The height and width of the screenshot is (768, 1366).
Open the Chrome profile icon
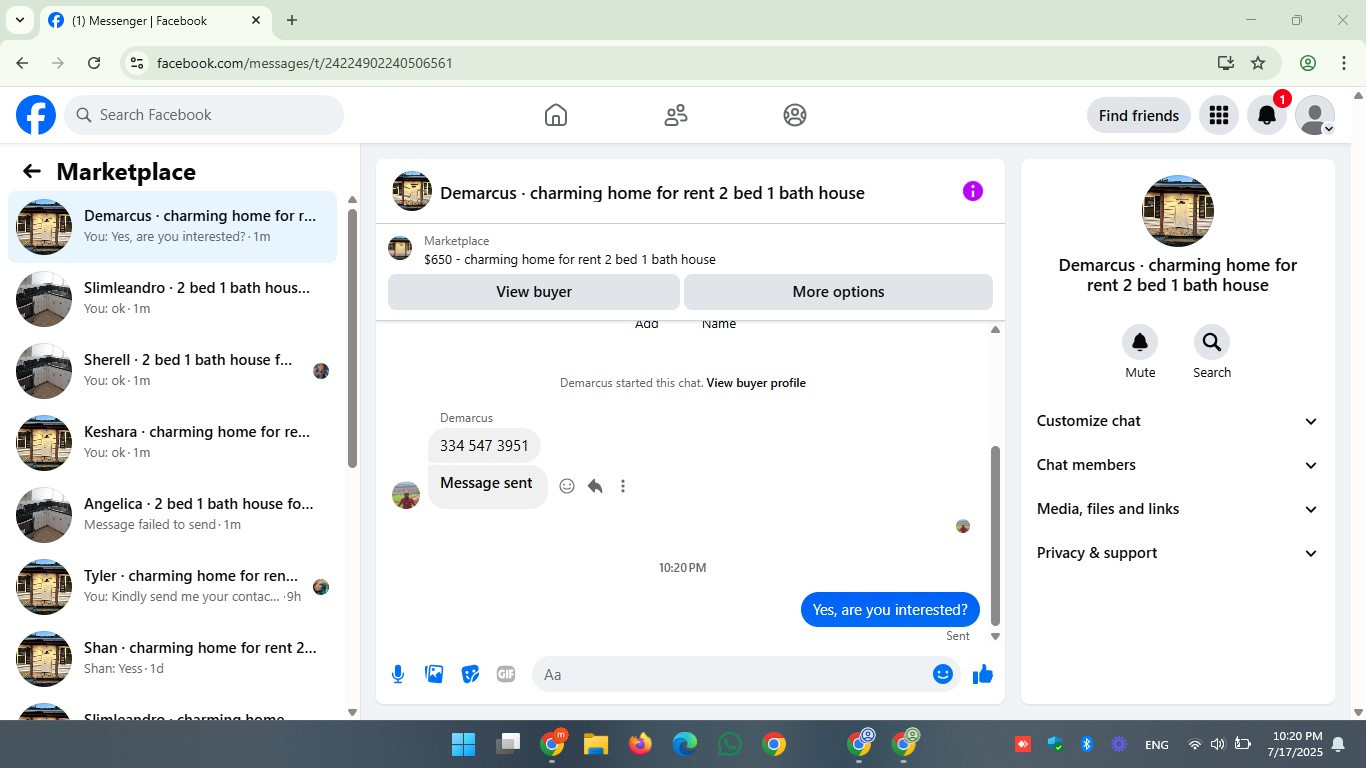(1308, 63)
